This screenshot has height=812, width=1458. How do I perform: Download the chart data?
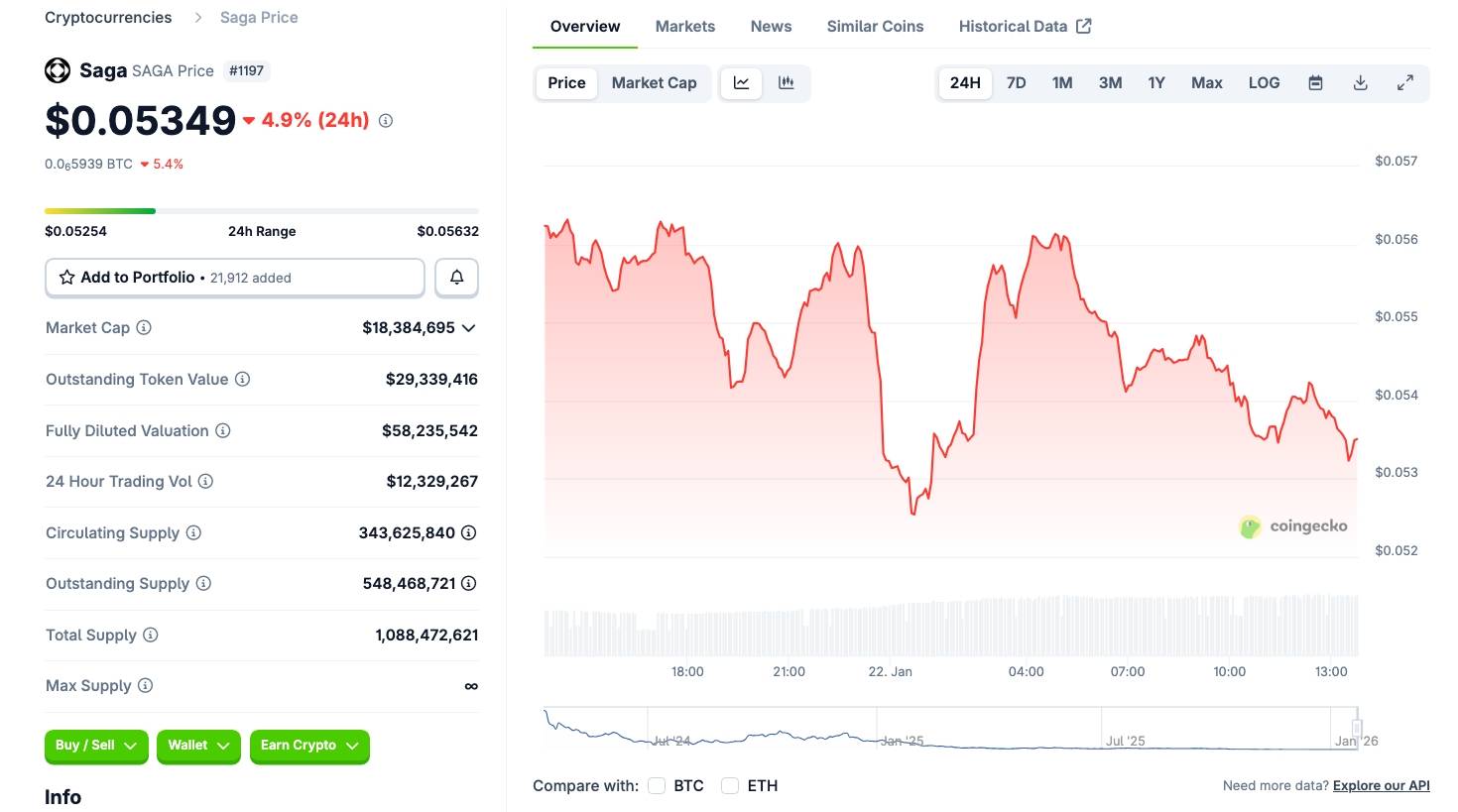[1360, 82]
